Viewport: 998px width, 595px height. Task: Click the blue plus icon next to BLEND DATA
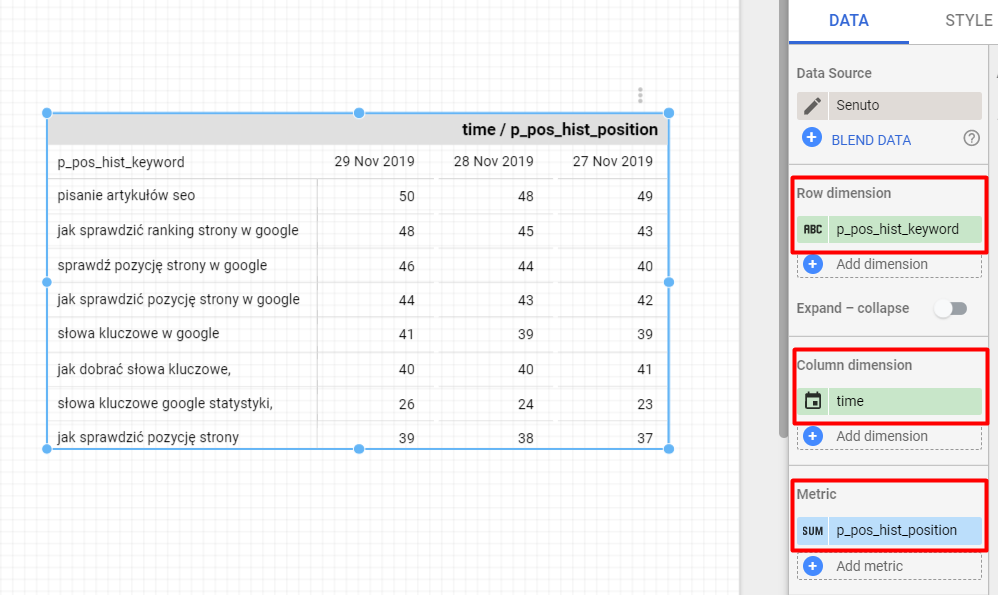pos(812,137)
